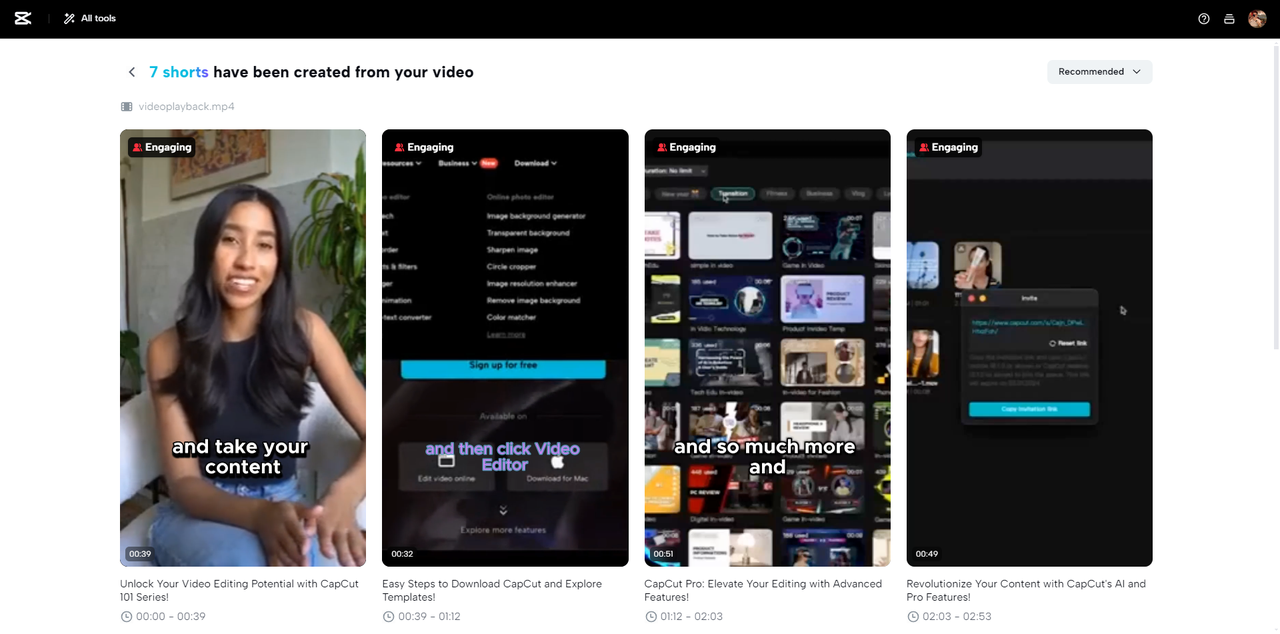Click the 00:32 duration label on second short
The width and height of the screenshot is (1280, 634).
402,554
